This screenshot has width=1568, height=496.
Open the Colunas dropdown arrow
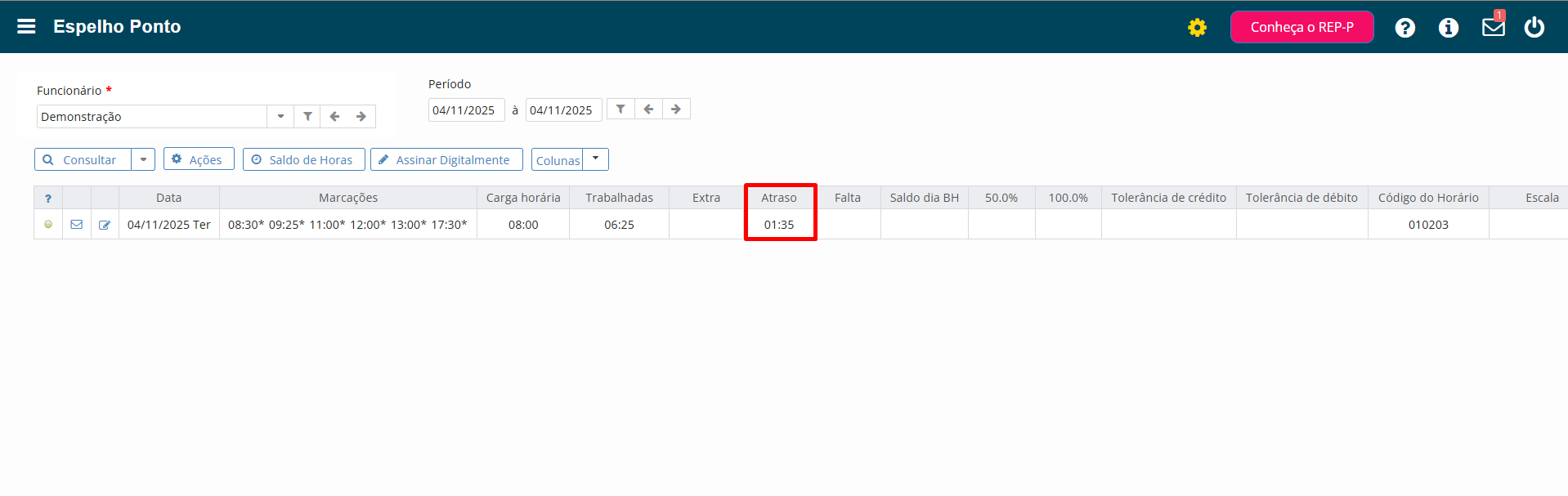595,158
